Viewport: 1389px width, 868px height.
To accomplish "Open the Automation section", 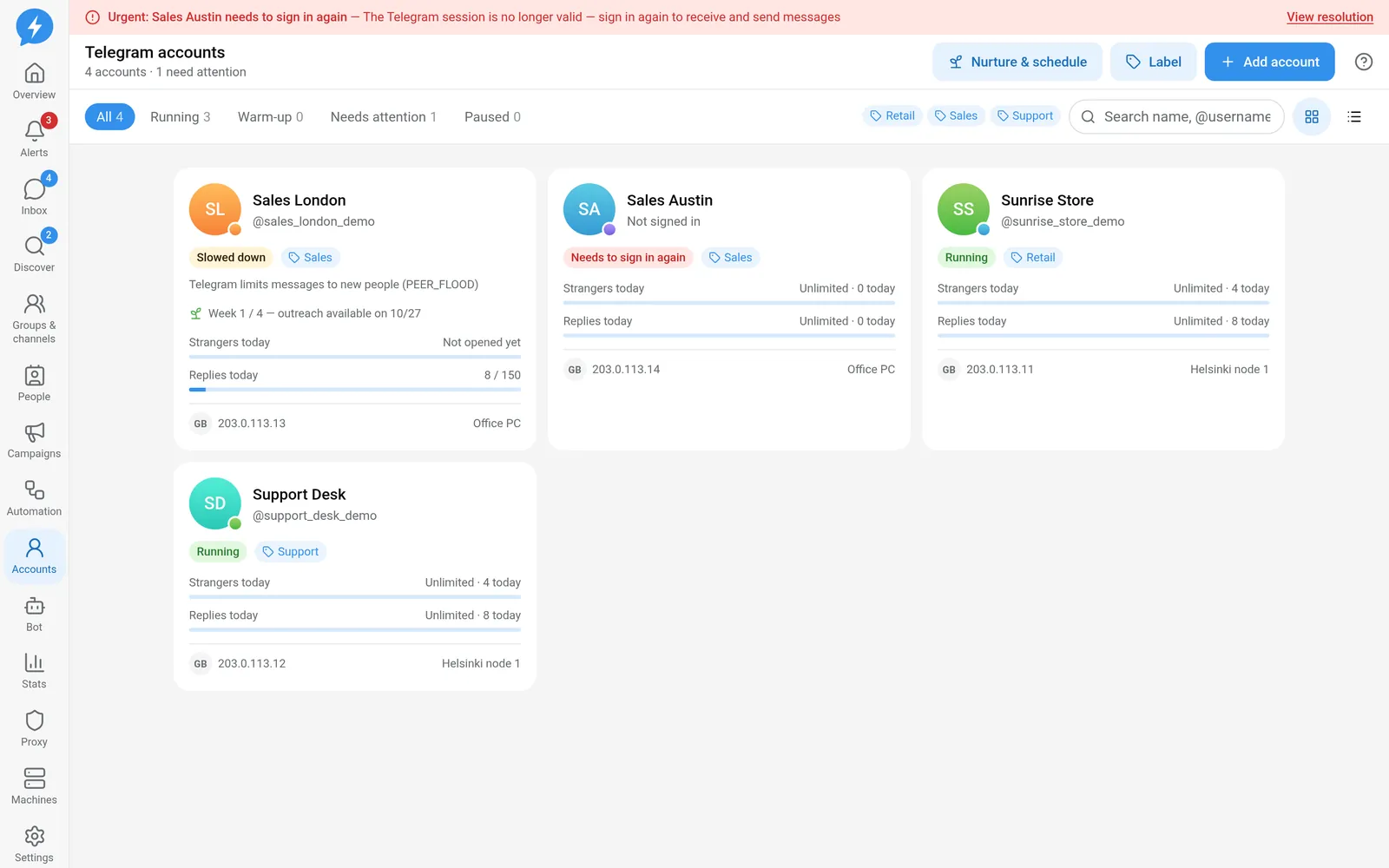I will pyautogui.click(x=34, y=499).
